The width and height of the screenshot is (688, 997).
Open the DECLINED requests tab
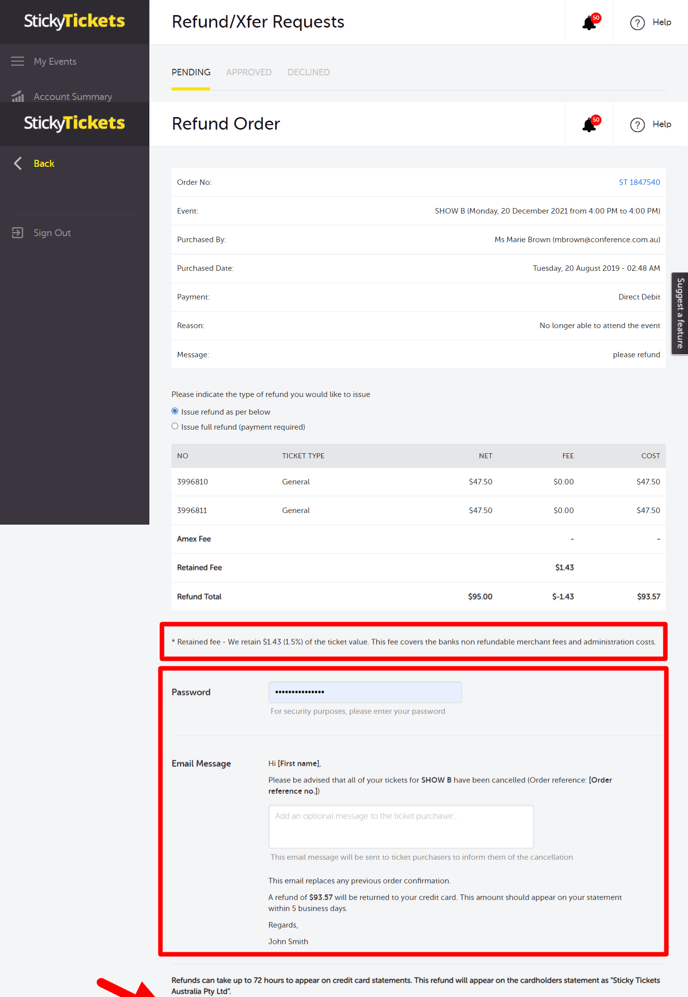pyautogui.click(x=308, y=72)
